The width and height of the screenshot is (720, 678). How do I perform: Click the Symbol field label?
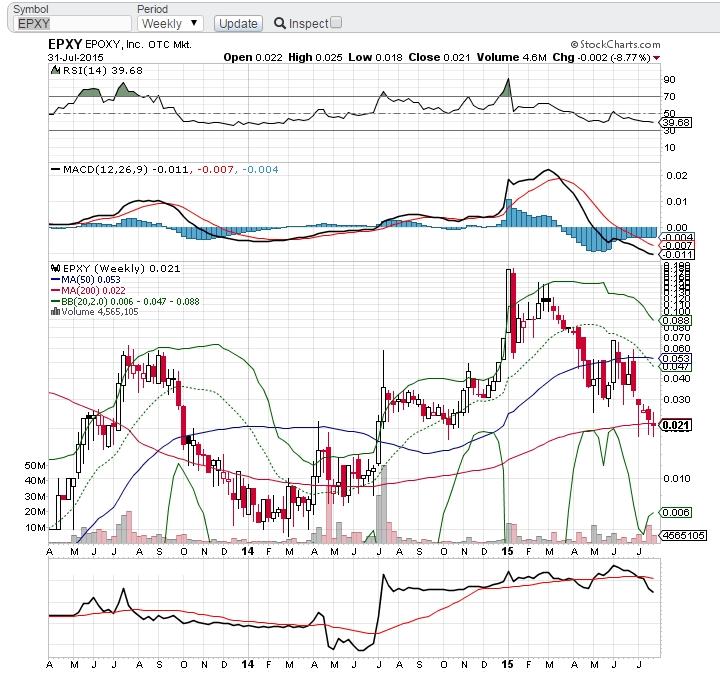point(30,9)
